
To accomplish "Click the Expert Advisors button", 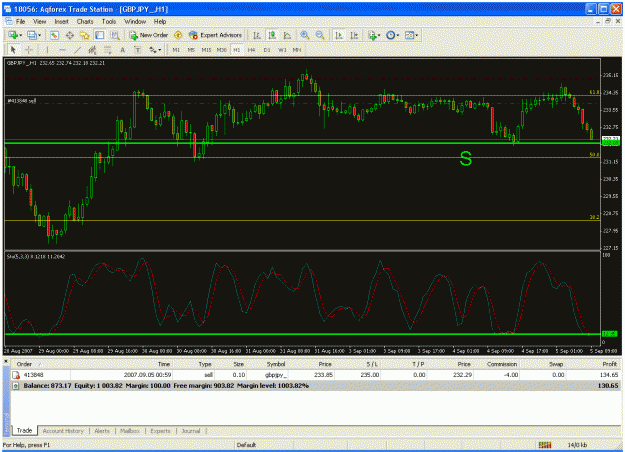I will [x=216, y=35].
